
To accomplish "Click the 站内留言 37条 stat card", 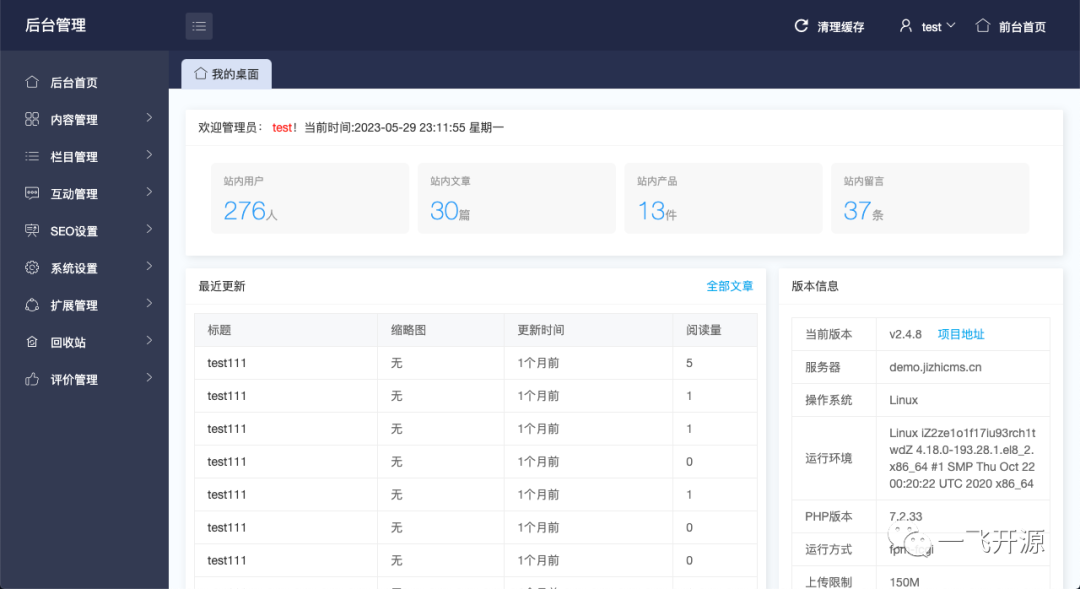I will [x=930, y=198].
